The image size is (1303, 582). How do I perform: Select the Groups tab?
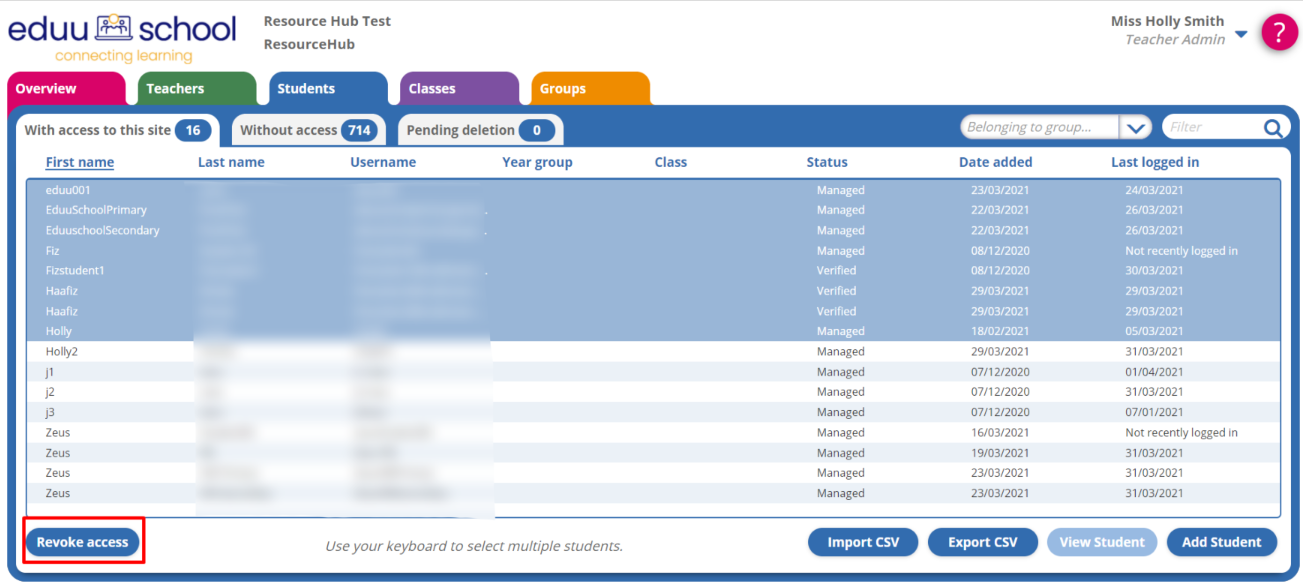coord(563,89)
